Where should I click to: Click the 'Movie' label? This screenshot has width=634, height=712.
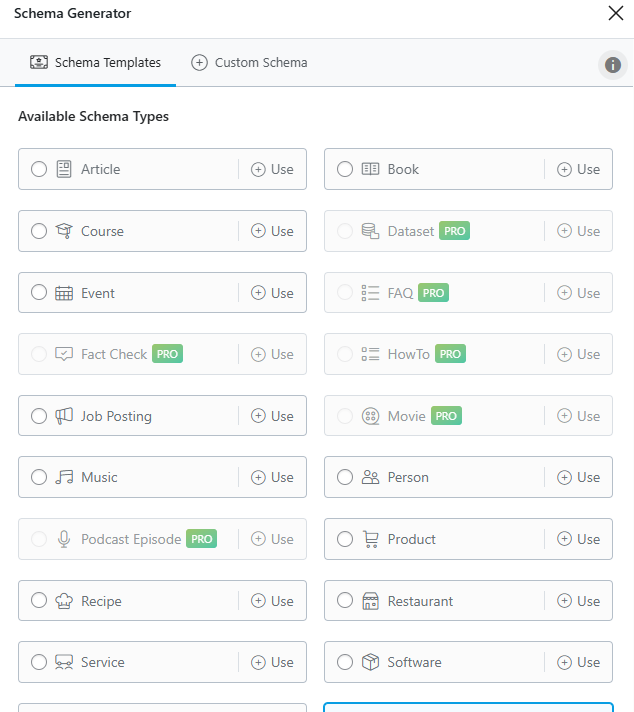point(406,416)
